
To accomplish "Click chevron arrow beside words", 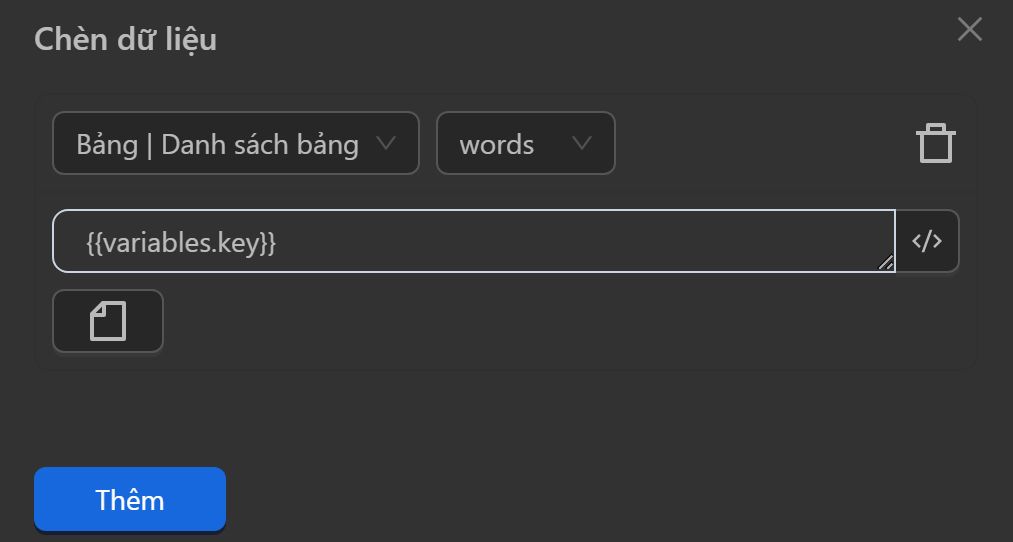I will coord(582,144).
